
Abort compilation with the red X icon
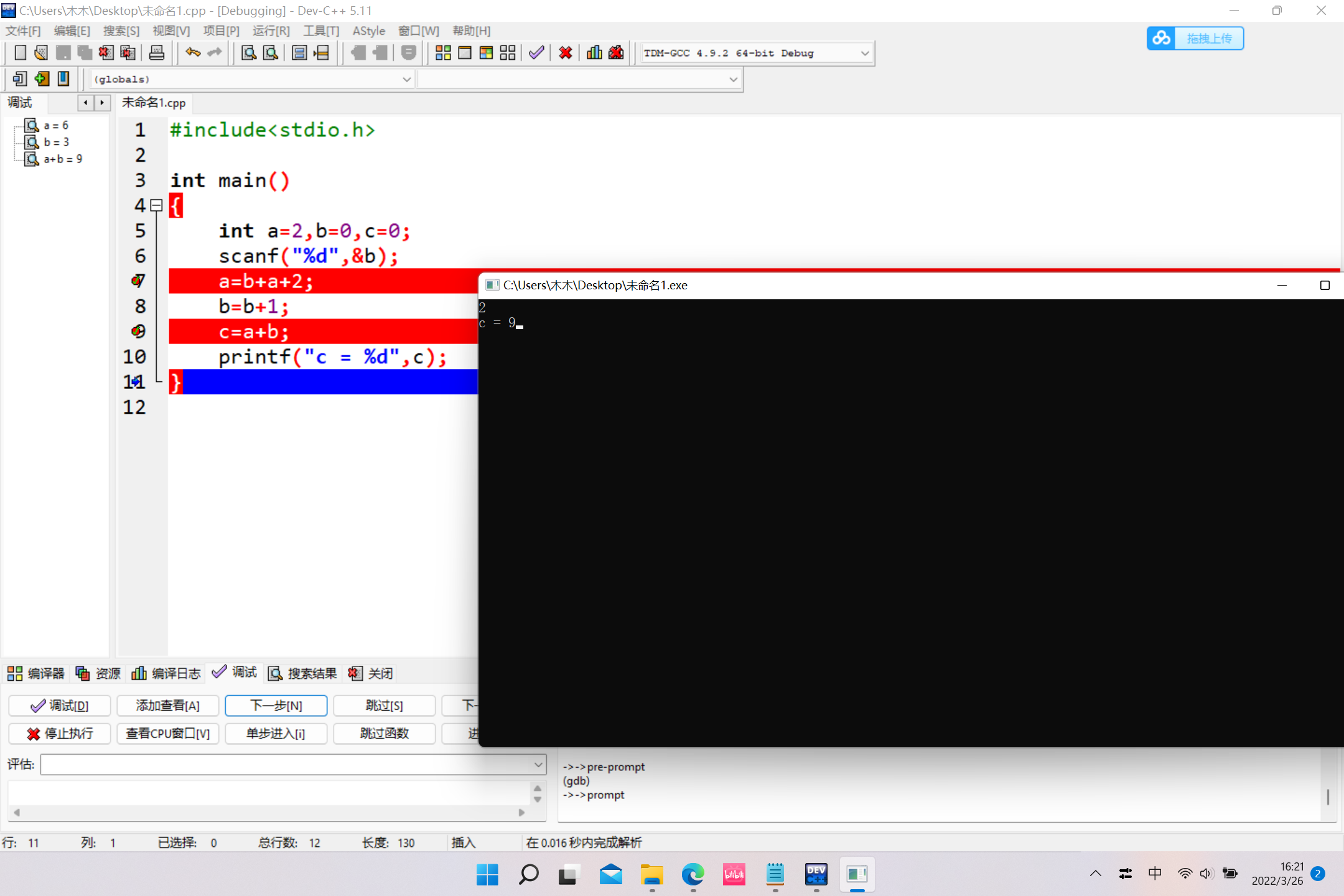point(564,52)
